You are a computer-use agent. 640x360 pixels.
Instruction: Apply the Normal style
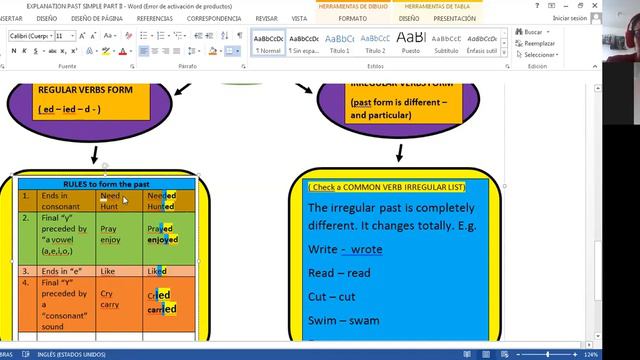pos(268,43)
